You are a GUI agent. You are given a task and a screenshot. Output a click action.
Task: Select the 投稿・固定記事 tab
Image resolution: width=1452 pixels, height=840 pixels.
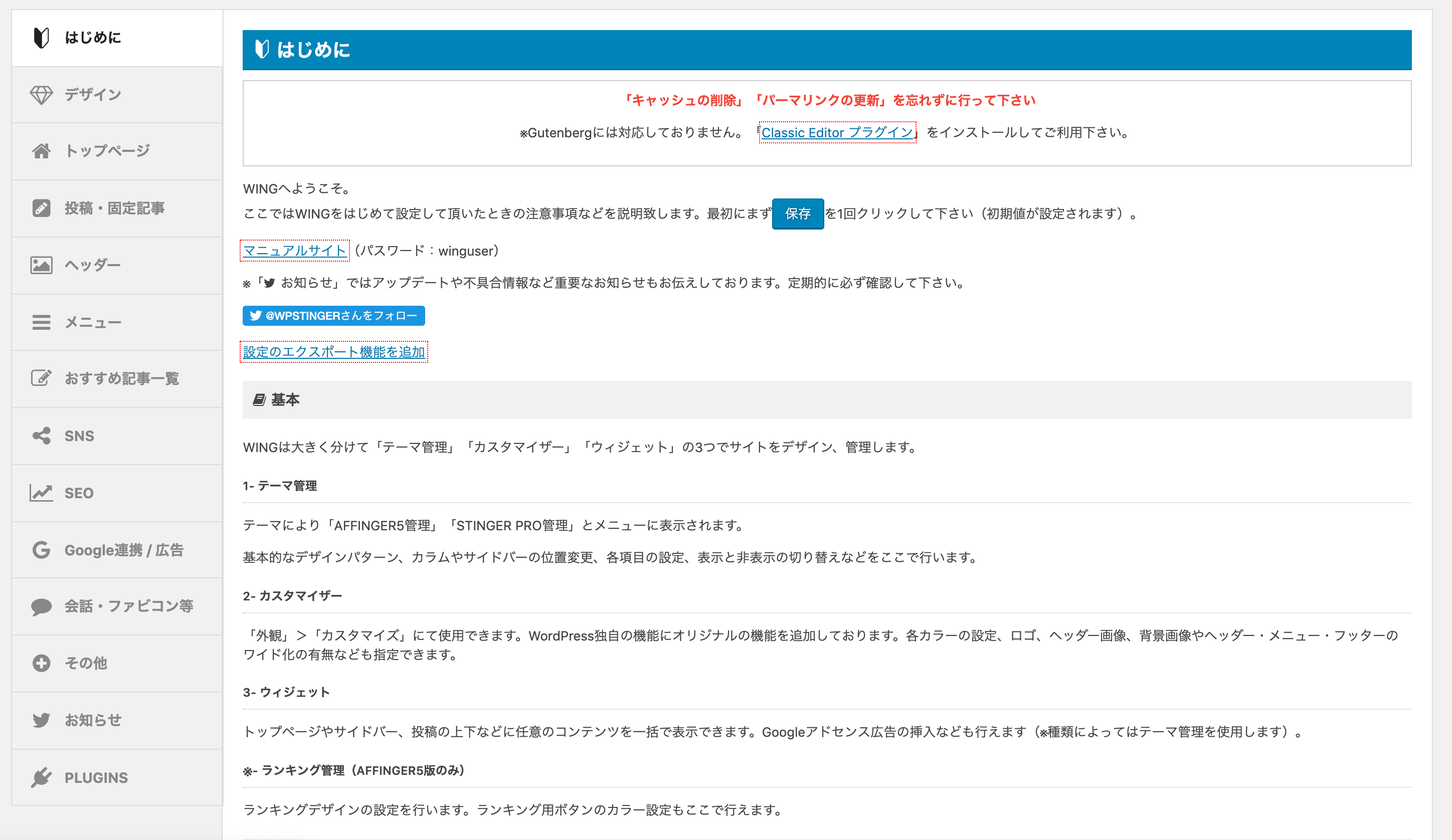click(117, 208)
